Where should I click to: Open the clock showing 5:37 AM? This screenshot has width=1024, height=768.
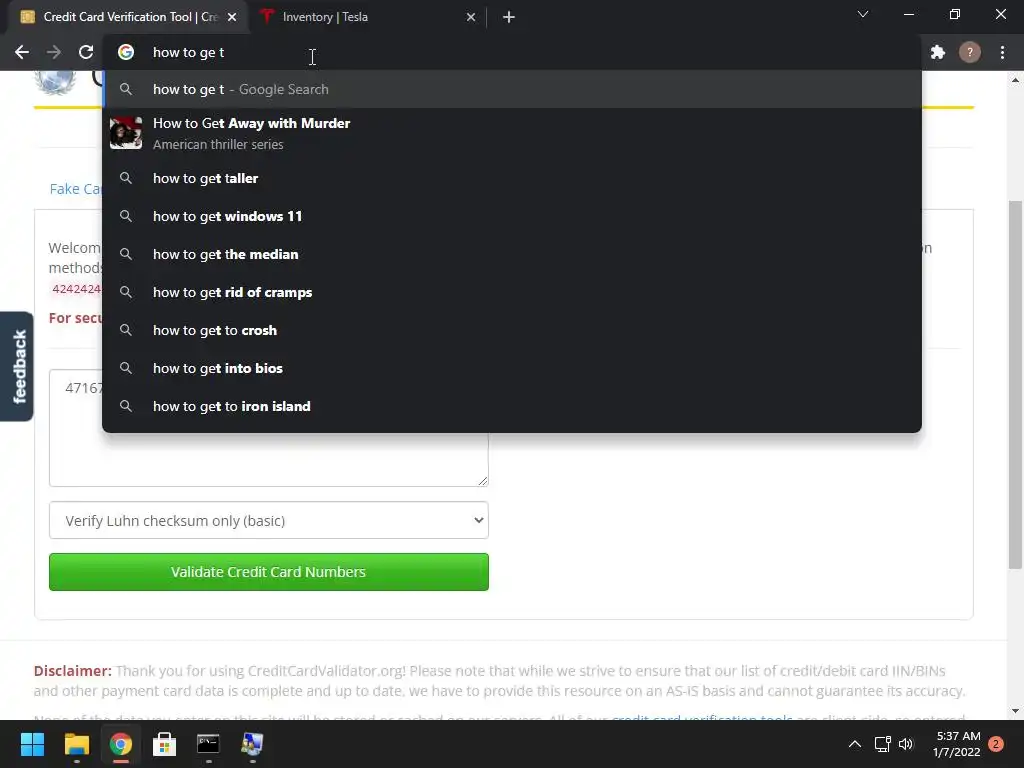957,744
